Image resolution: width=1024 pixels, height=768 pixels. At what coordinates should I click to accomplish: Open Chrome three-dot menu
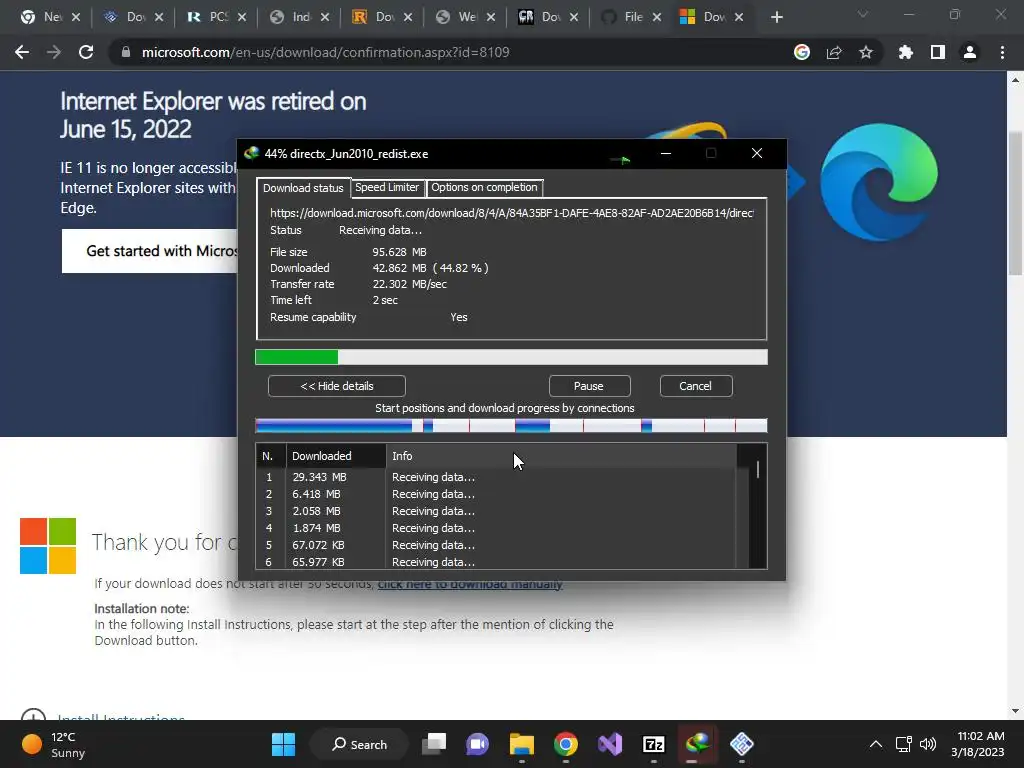[1002, 52]
